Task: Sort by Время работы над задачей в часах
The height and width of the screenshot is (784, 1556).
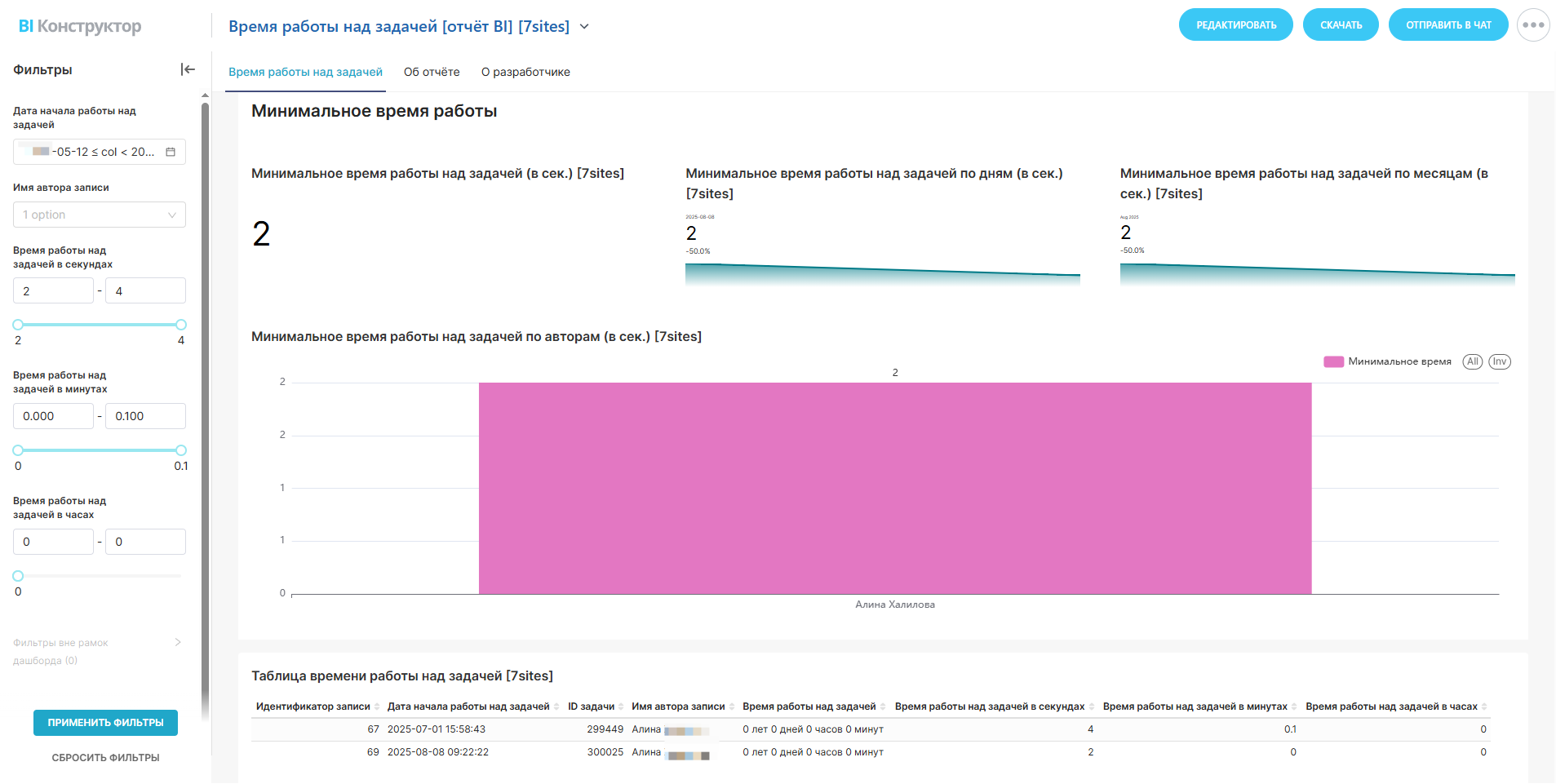Action: (1484, 706)
